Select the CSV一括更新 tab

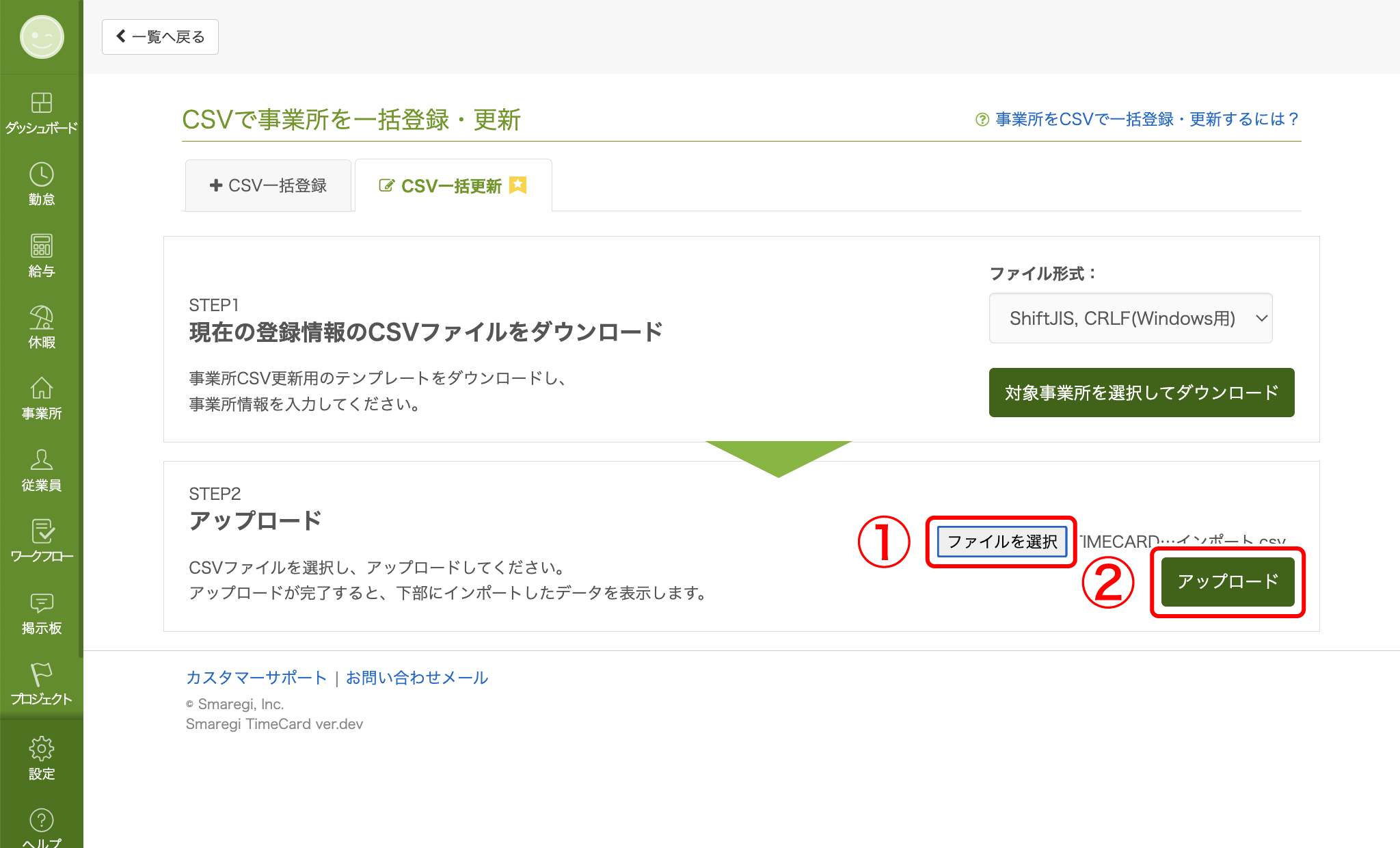[453, 185]
